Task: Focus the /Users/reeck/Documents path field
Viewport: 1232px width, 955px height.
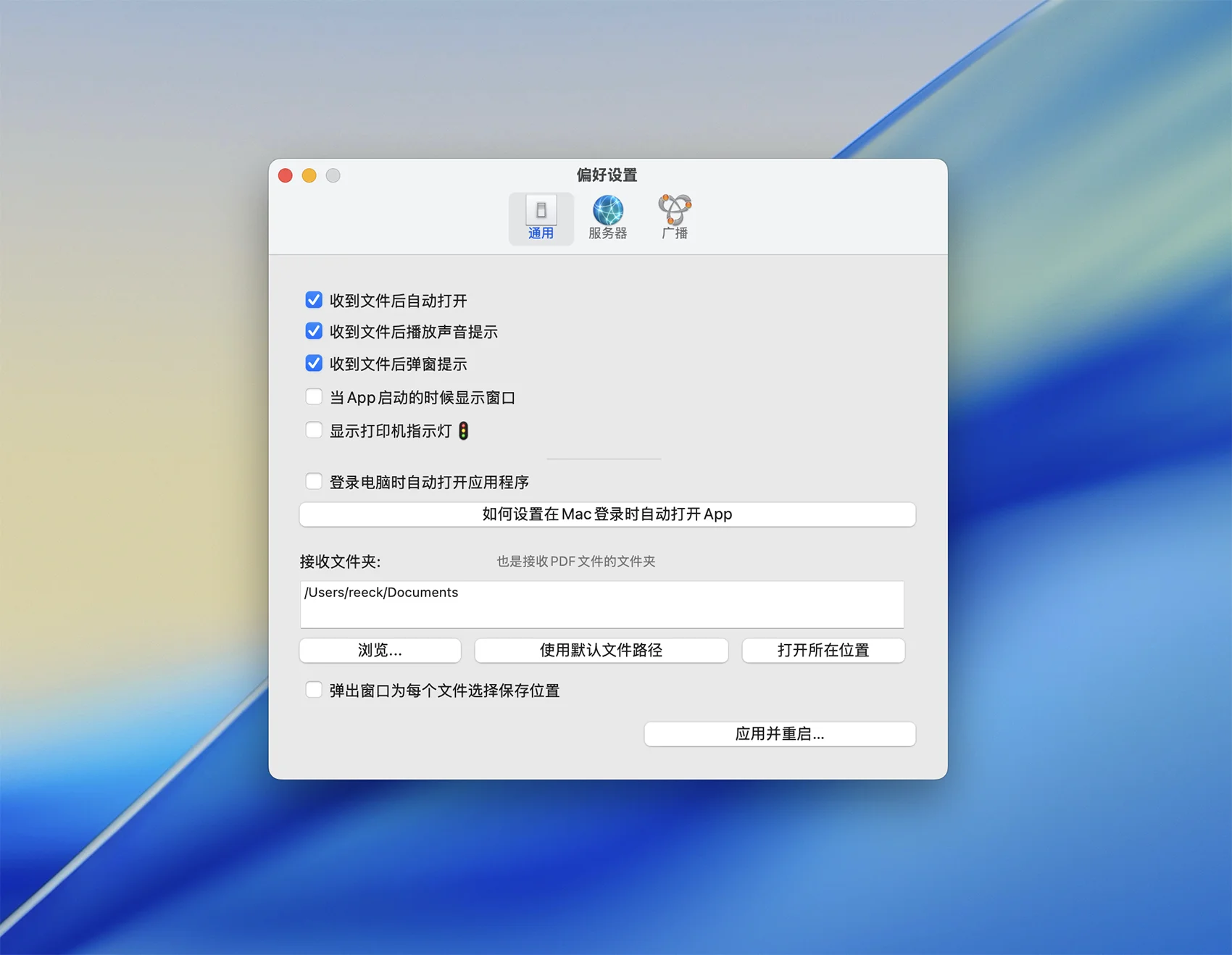Action: pyautogui.click(x=602, y=604)
